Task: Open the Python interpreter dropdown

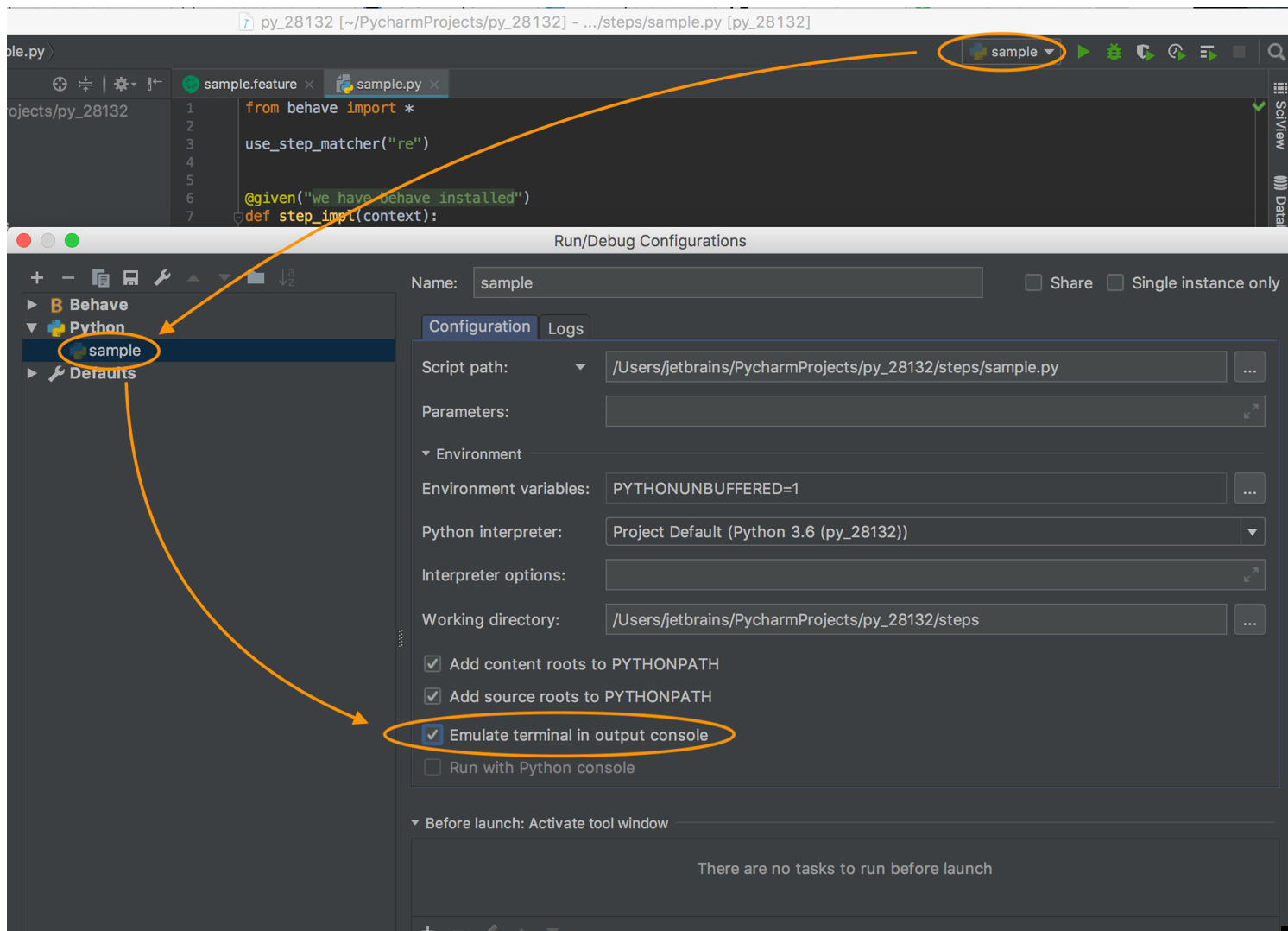Action: [x=1253, y=531]
